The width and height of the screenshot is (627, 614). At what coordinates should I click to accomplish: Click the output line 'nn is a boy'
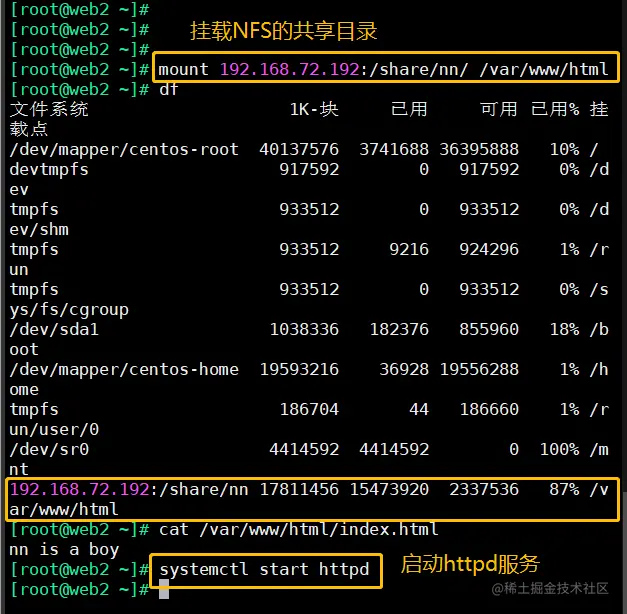click(x=64, y=550)
